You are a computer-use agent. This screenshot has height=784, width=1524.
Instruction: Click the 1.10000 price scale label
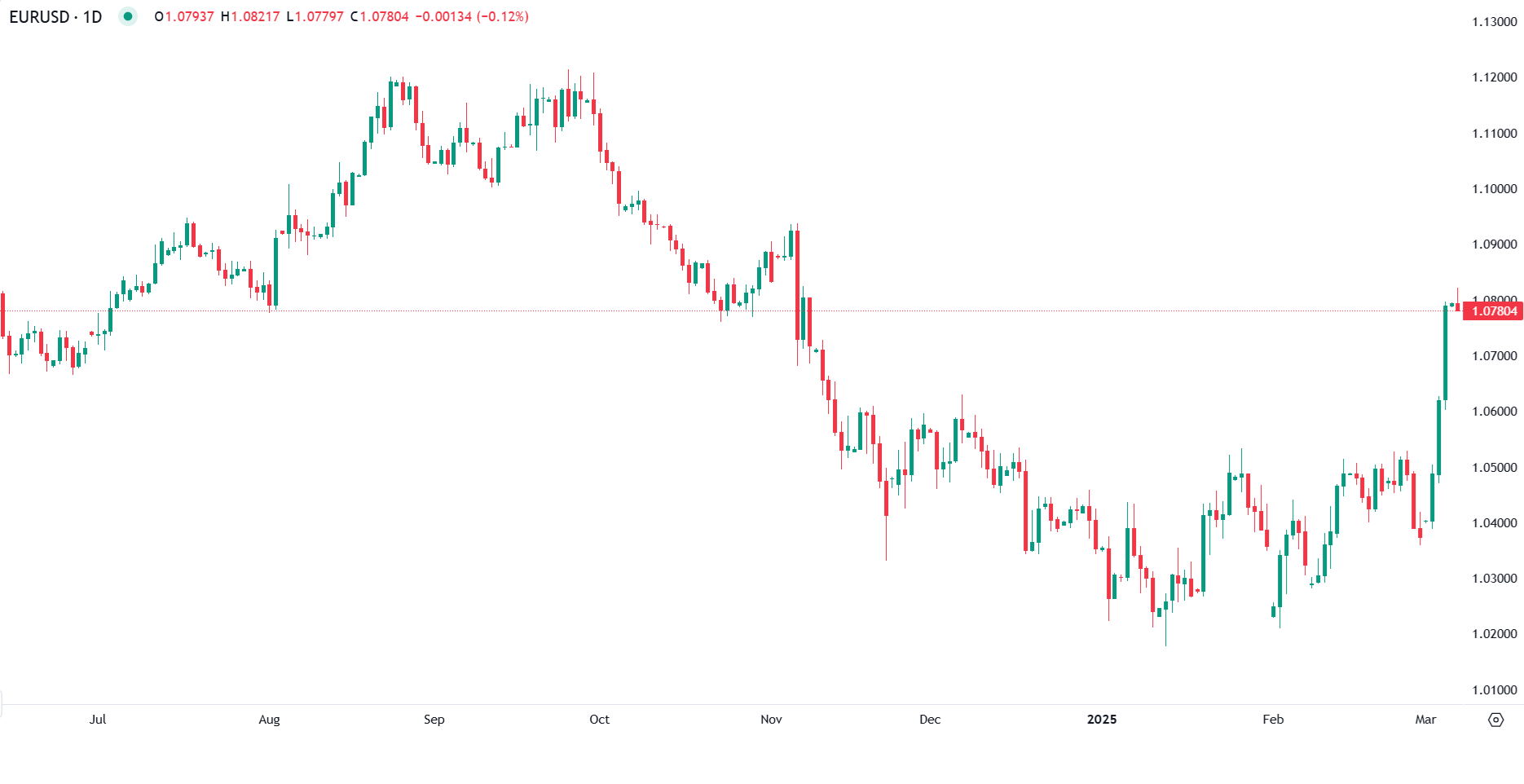1495,189
